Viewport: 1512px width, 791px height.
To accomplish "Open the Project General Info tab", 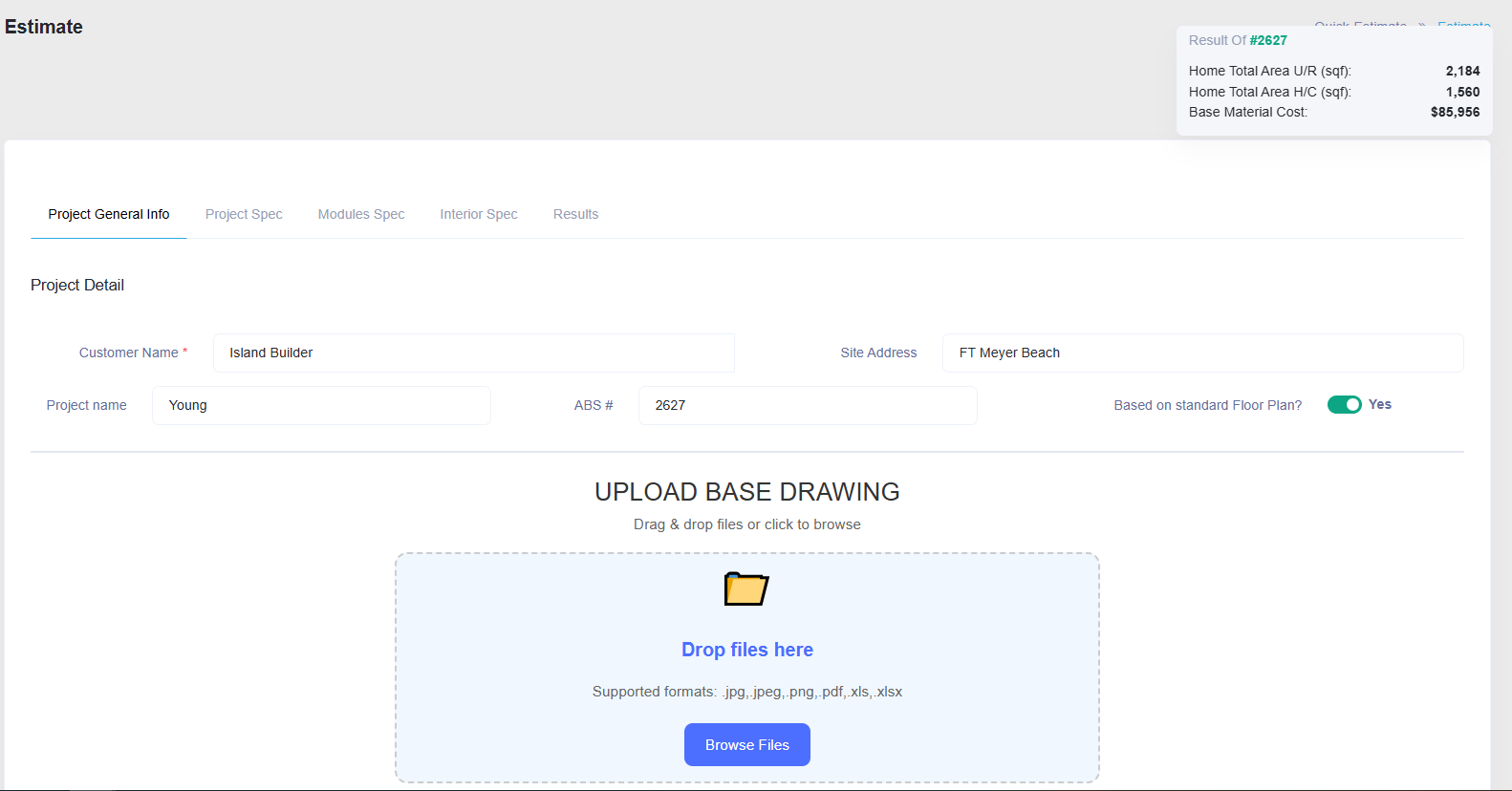I will click(x=109, y=214).
